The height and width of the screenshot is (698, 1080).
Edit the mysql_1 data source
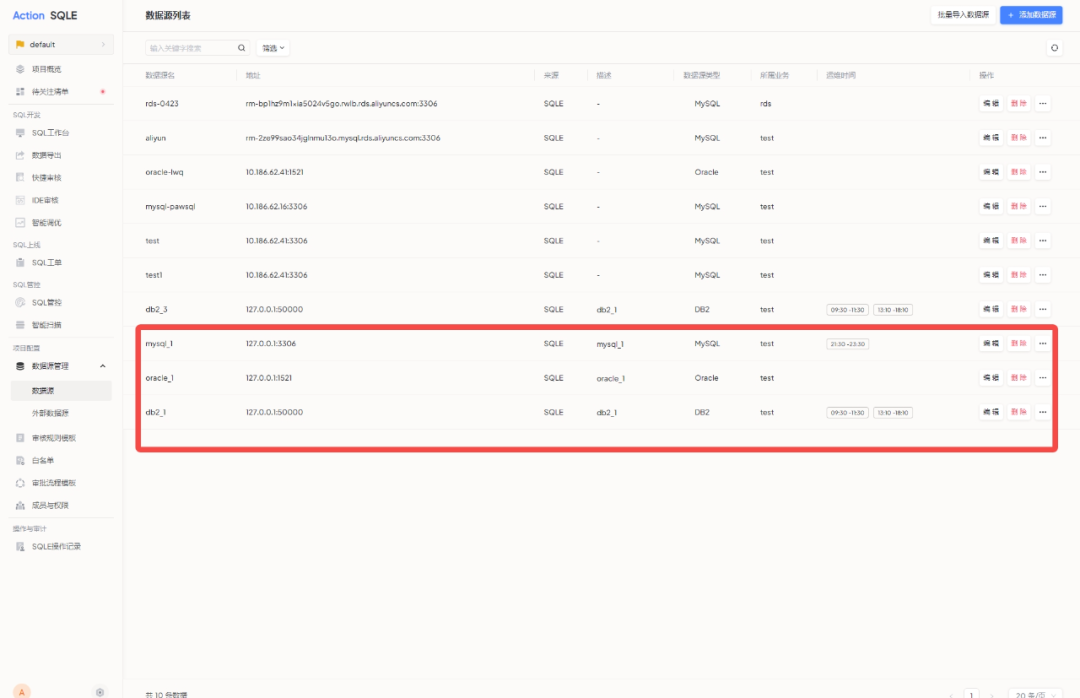pyautogui.click(x=991, y=343)
